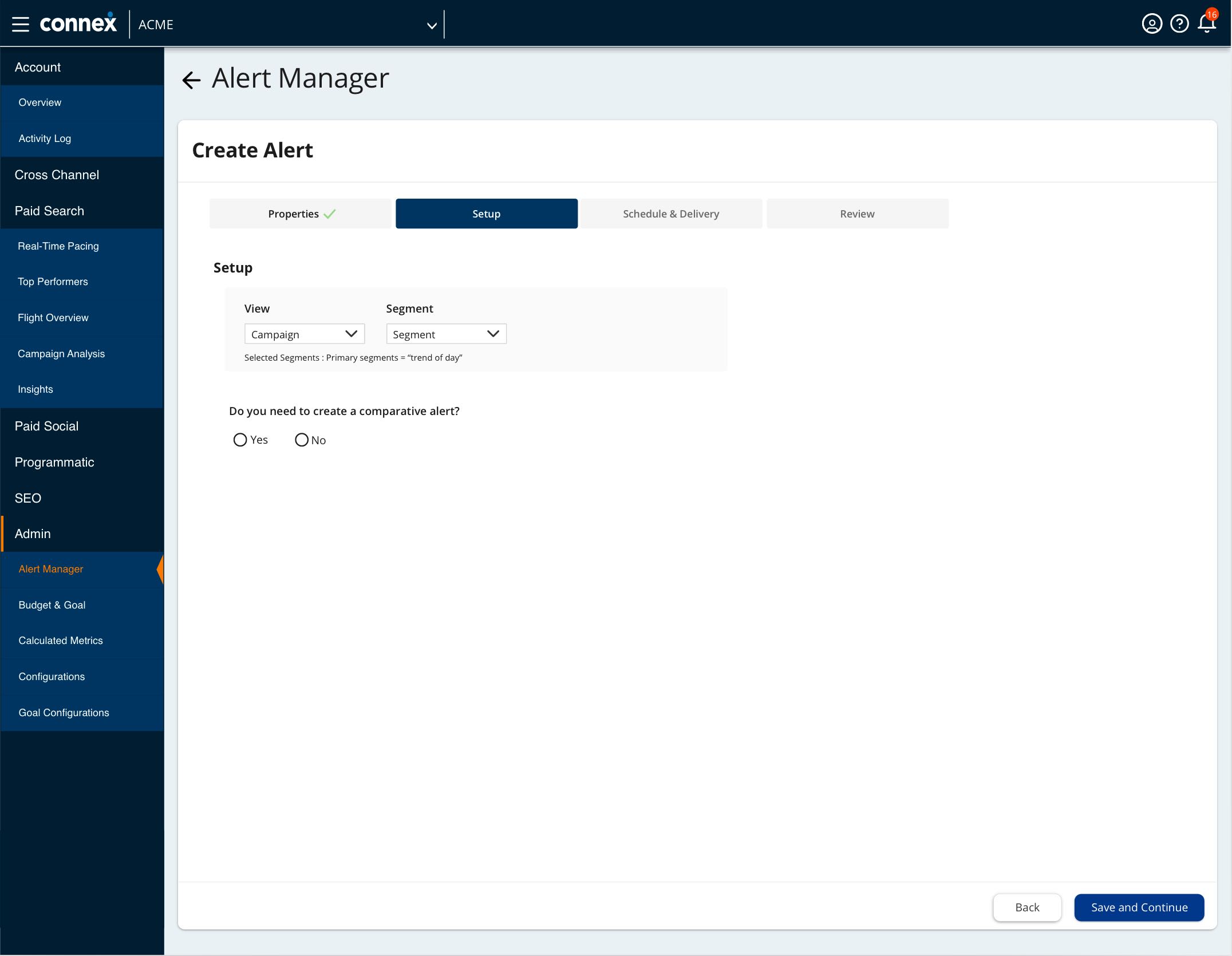
Task: Click the Back button
Action: pyautogui.click(x=1027, y=907)
